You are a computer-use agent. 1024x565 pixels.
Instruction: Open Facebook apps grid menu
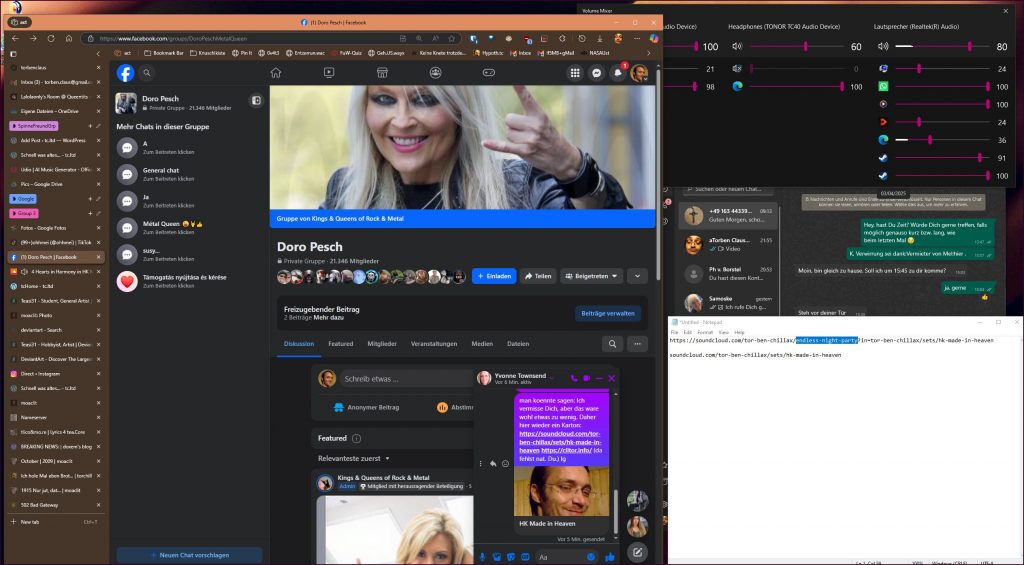tap(575, 73)
